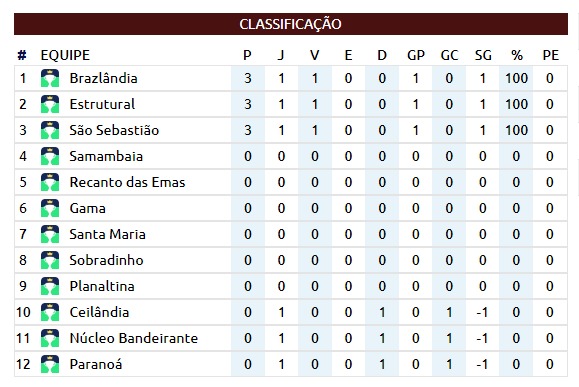Click the SG goal difference column header
This screenshot has height=387, width=579.
click(x=483, y=55)
